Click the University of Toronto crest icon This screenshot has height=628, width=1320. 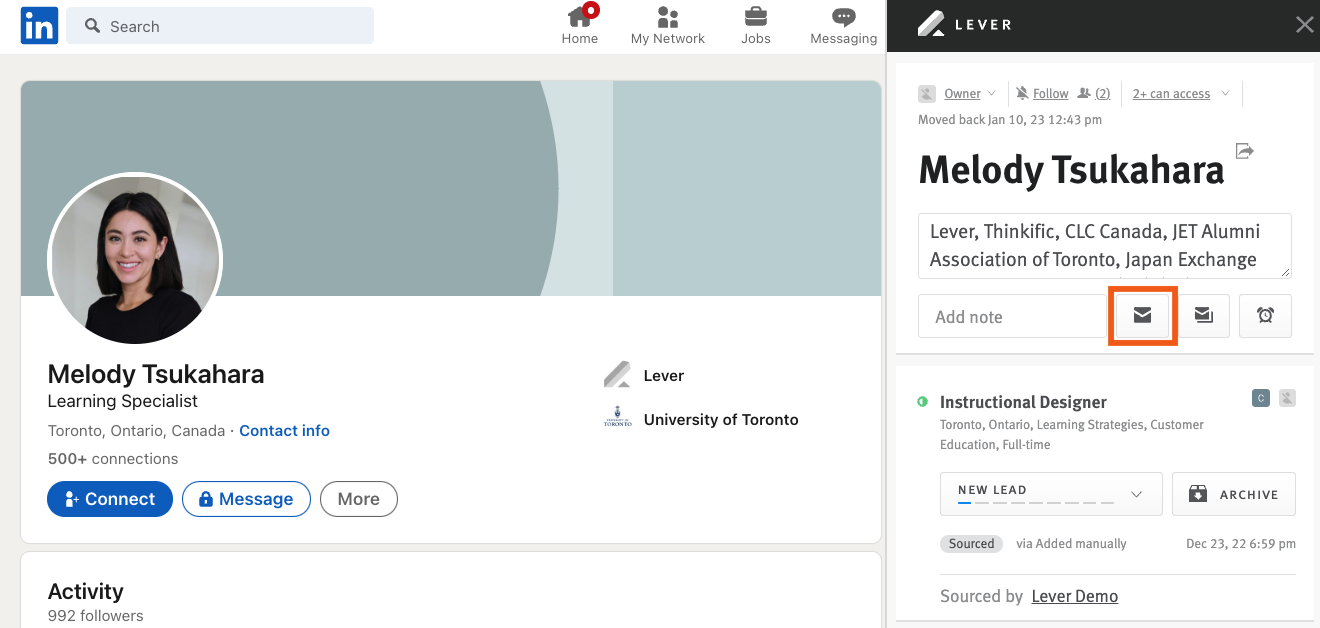pos(618,418)
